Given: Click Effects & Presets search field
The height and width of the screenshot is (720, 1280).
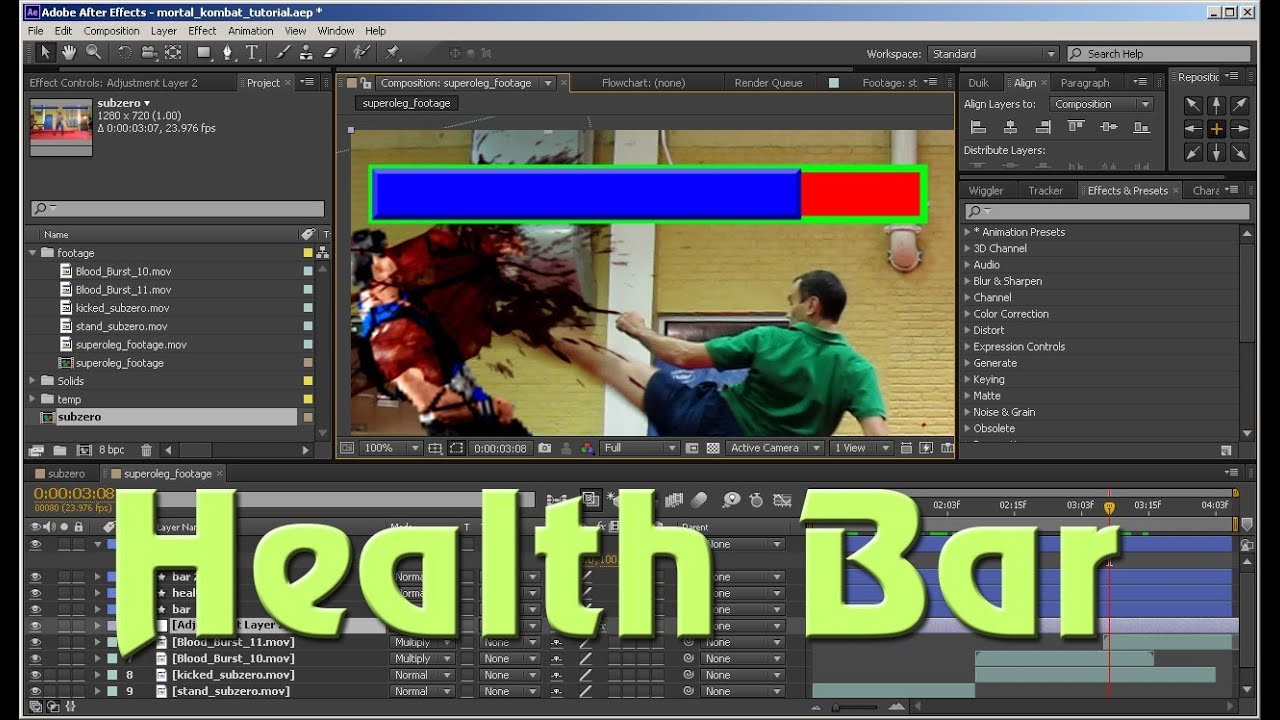Looking at the screenshot, I should pos(1107,211).
